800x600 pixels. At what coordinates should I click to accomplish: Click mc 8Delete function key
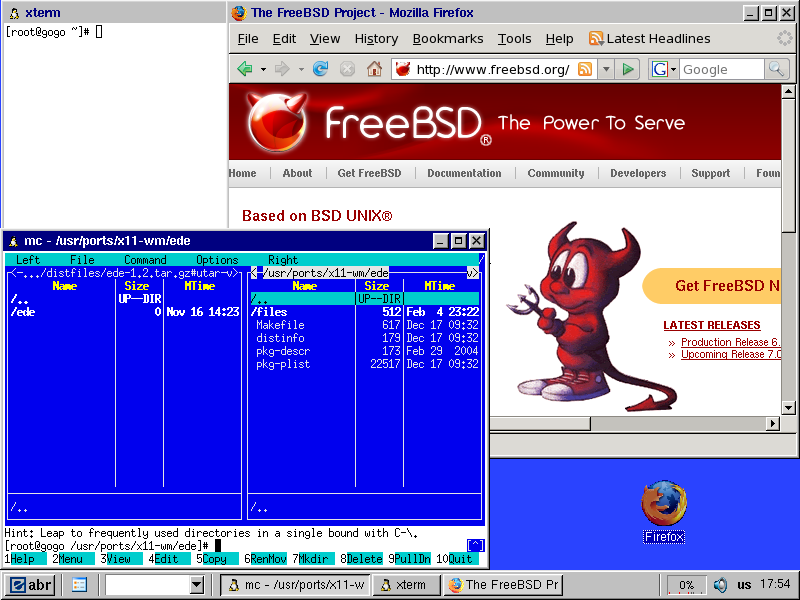[361, 559]
